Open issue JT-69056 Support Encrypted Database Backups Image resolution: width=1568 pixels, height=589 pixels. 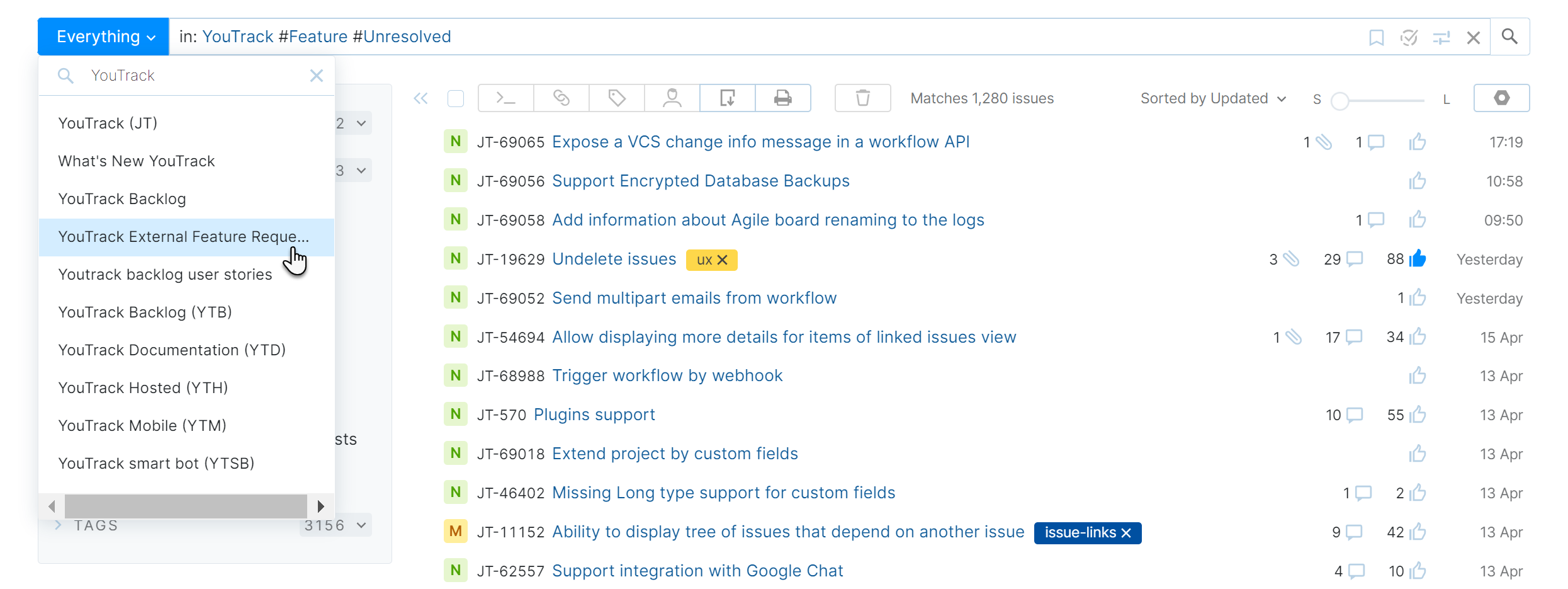pos(700,181)
